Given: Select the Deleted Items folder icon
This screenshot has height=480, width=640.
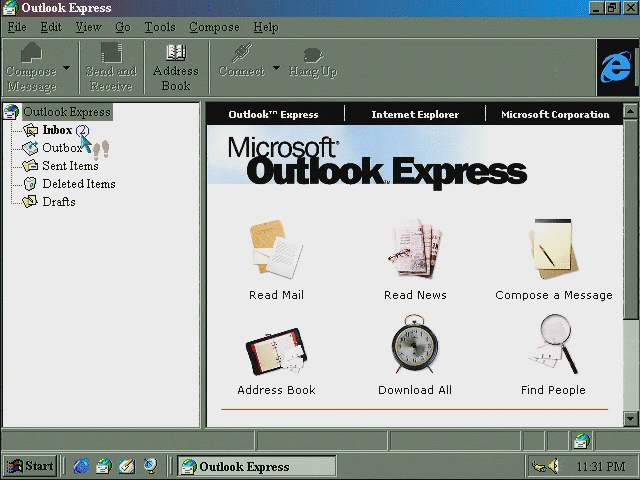Looking at the screenshot, I should (x=30, y=184).
